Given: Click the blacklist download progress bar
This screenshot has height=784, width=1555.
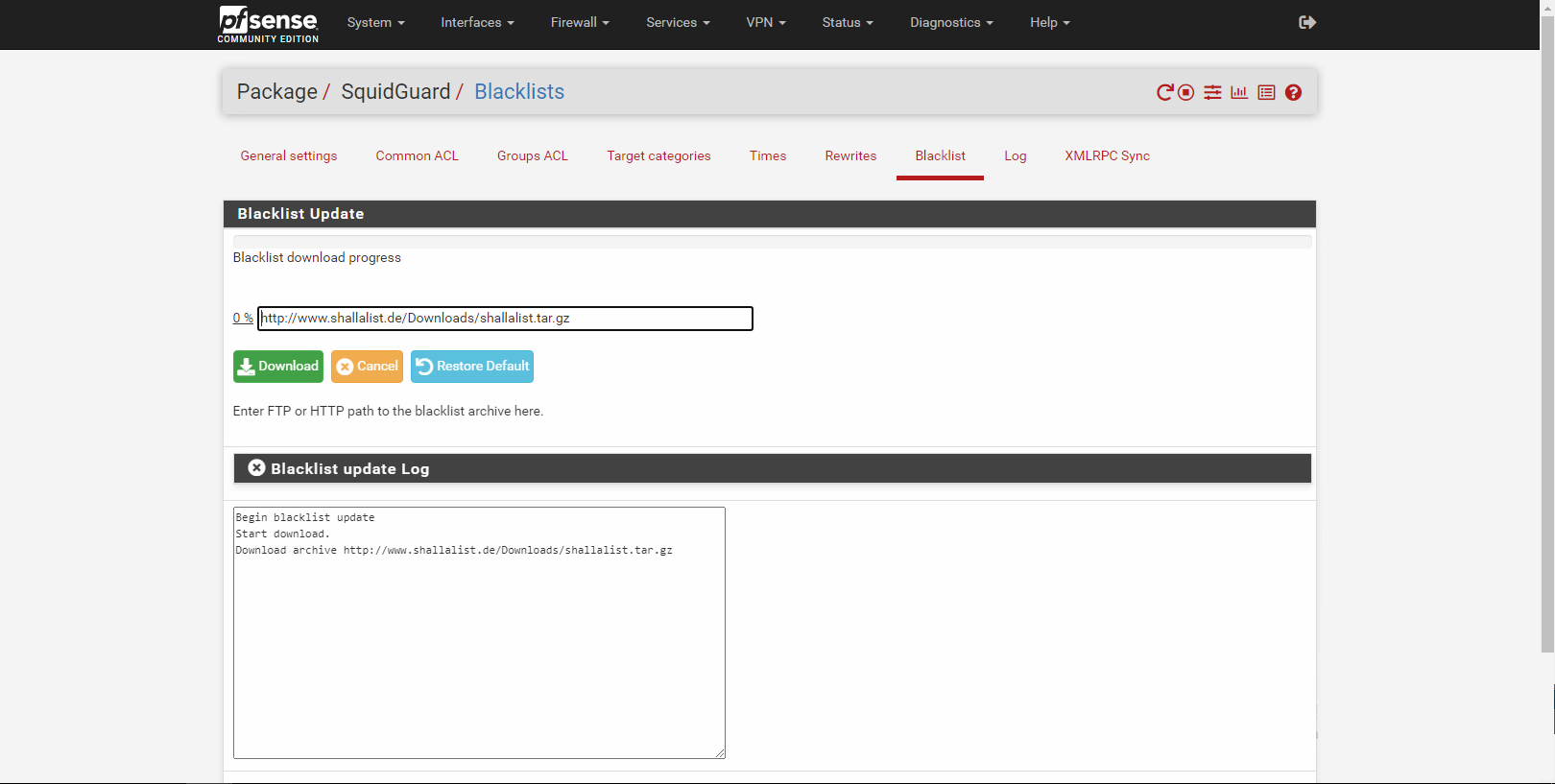Looking at the screenshot, I should tap(773, 242).
